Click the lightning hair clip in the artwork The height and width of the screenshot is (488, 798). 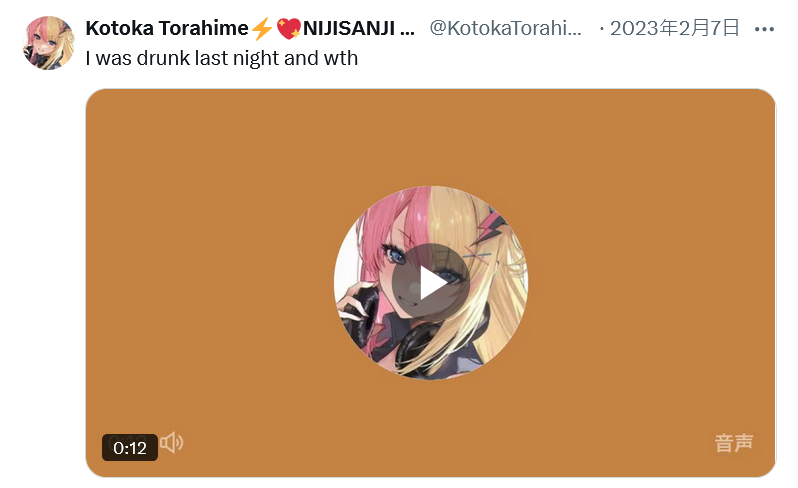(x=489, y=227)
